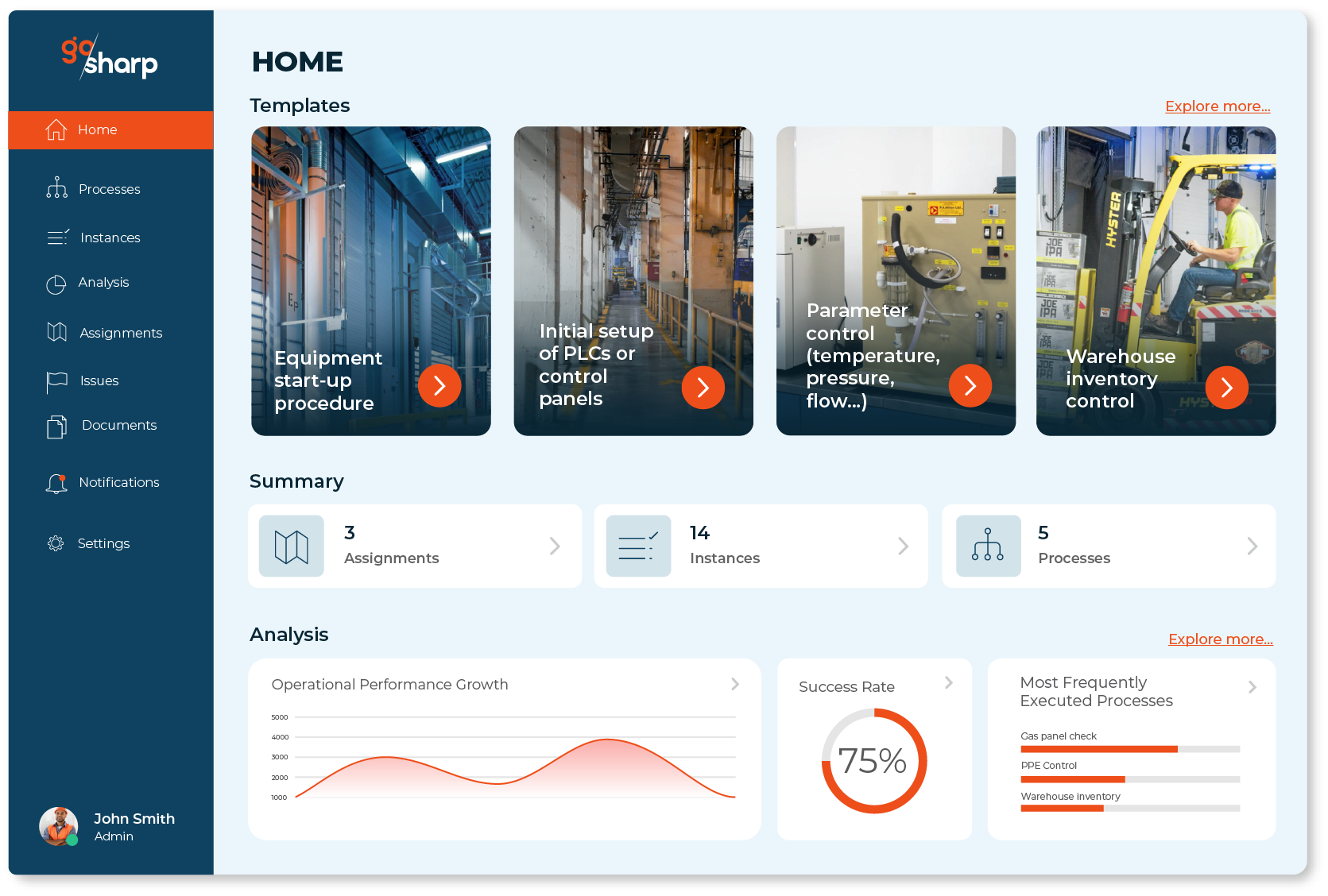
Task: Click the Documents file icon
Action: click(x=56, y=427)
